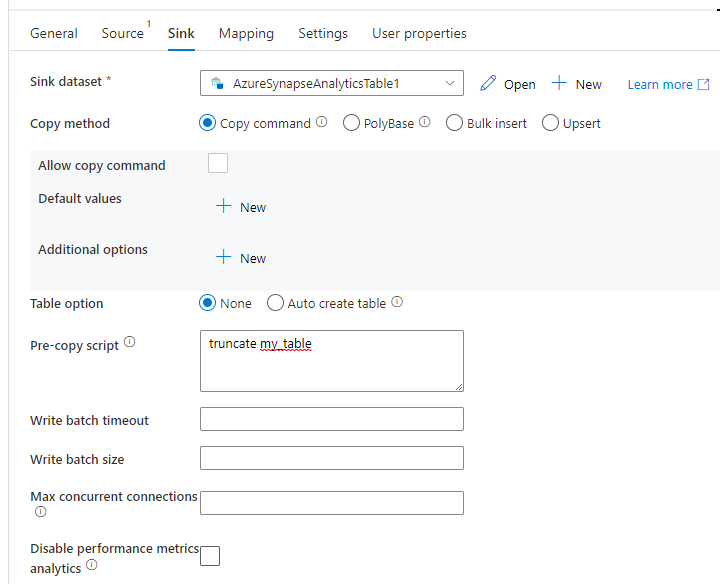The image size is (720, 584).
Task: Click the external link icon after Learn more
Action: click(x=703, y=84)
